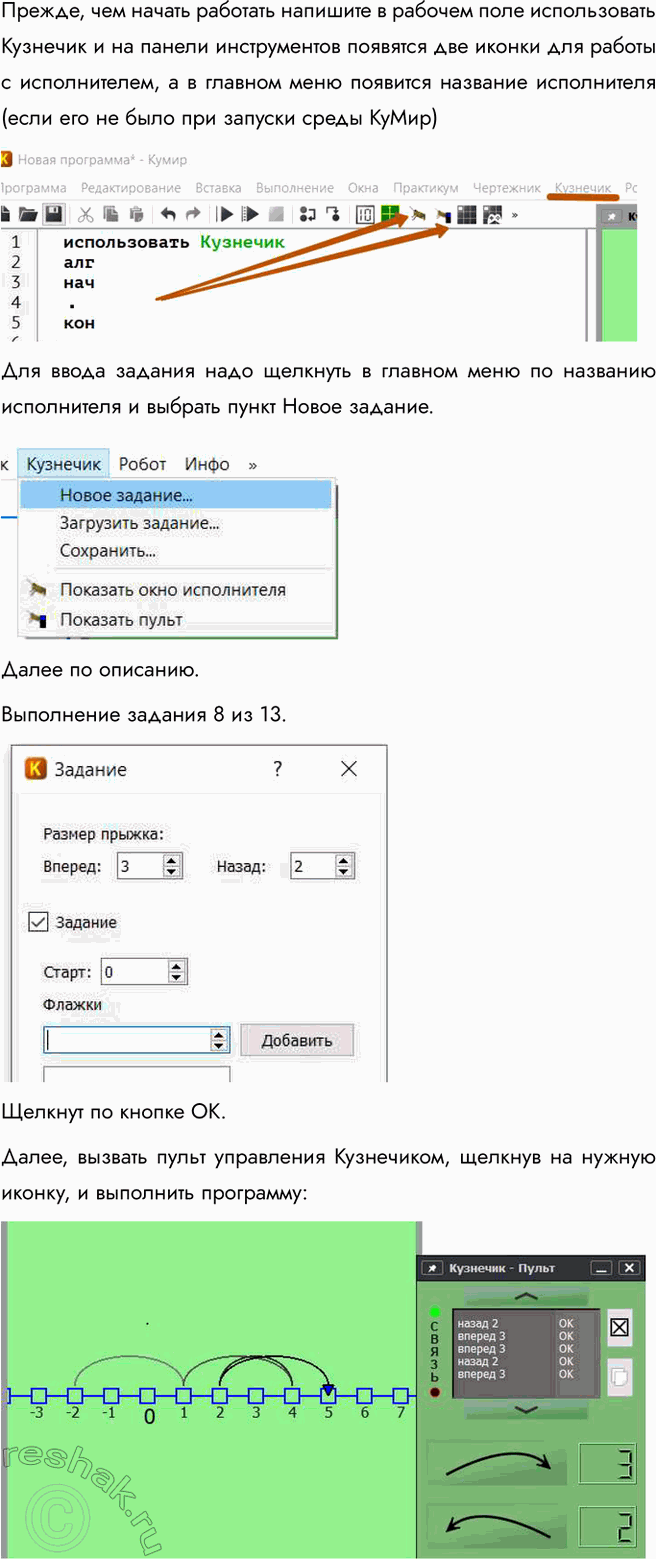Choose Показать пульт from the menu

click(121, 620)
